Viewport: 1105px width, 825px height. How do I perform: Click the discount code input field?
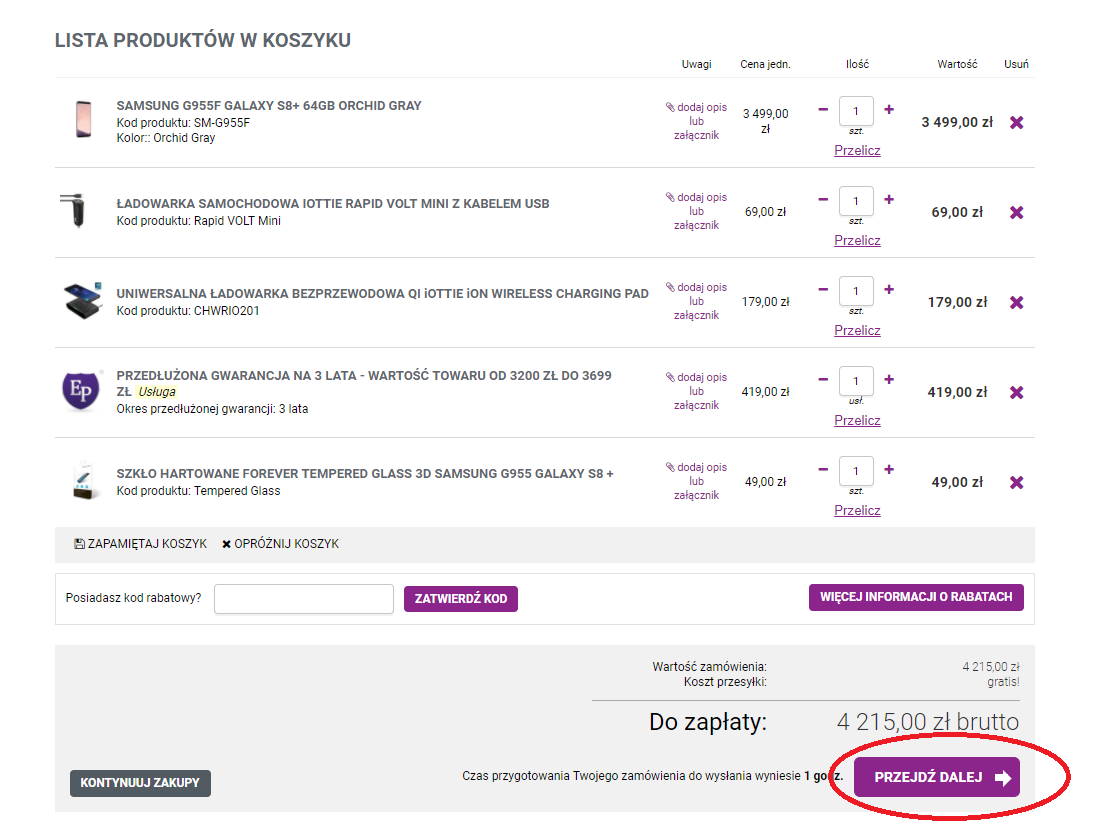point(304,599)
